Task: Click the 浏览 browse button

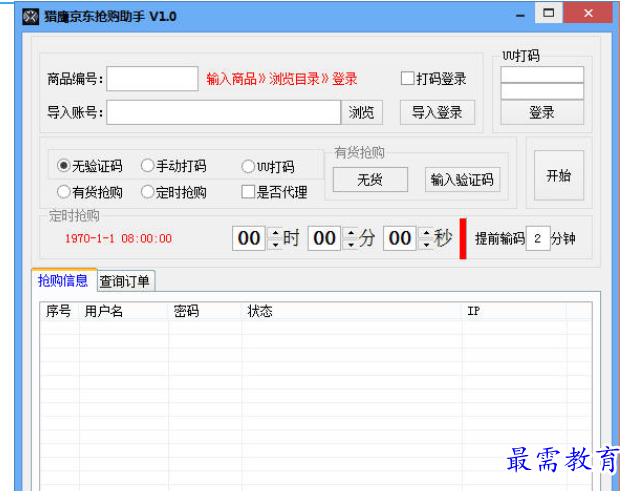Action: [362, 113]
